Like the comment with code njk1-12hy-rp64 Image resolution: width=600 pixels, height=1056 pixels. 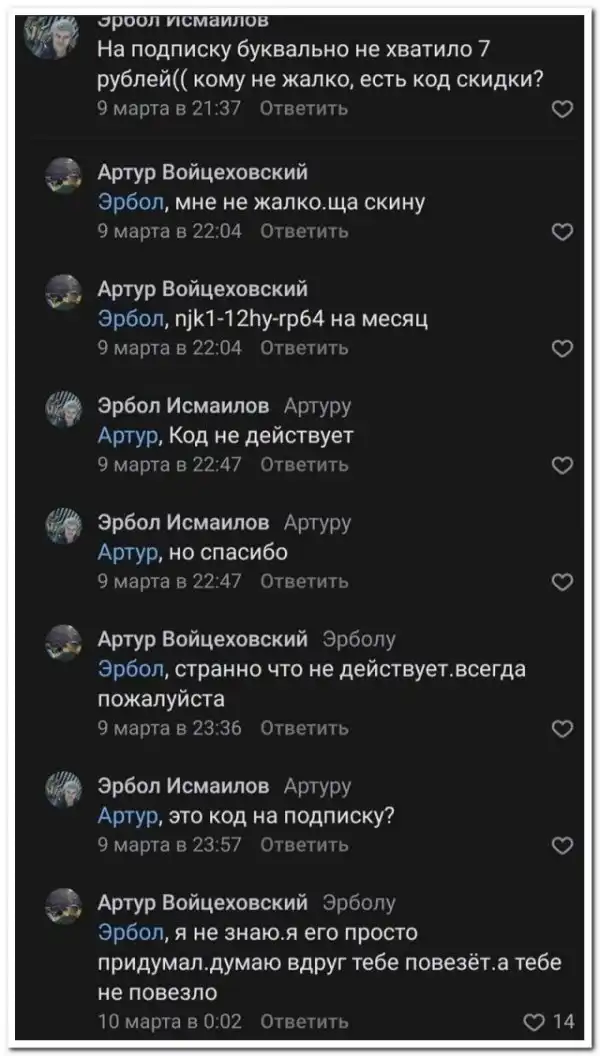point(563,348)
